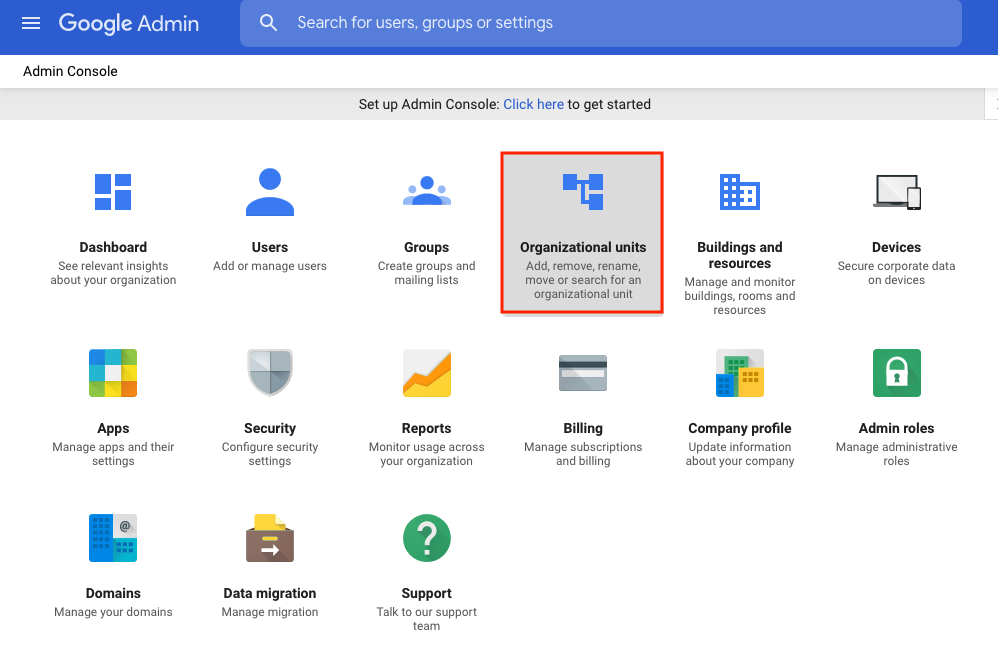Open the Users person icon
This screenshot has height=658, width=998.
(x=270, y=191)
